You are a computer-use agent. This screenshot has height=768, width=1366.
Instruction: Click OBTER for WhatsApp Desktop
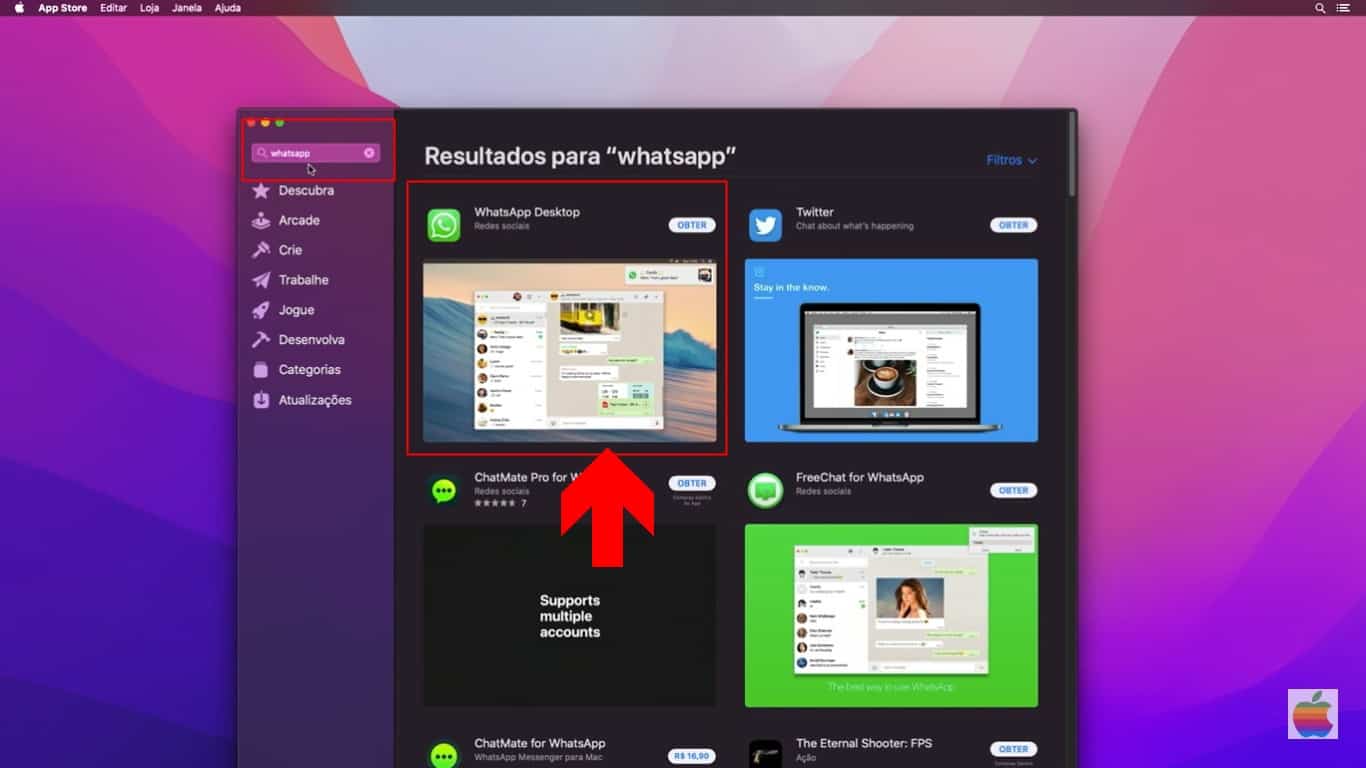click(x=692, y=225)
